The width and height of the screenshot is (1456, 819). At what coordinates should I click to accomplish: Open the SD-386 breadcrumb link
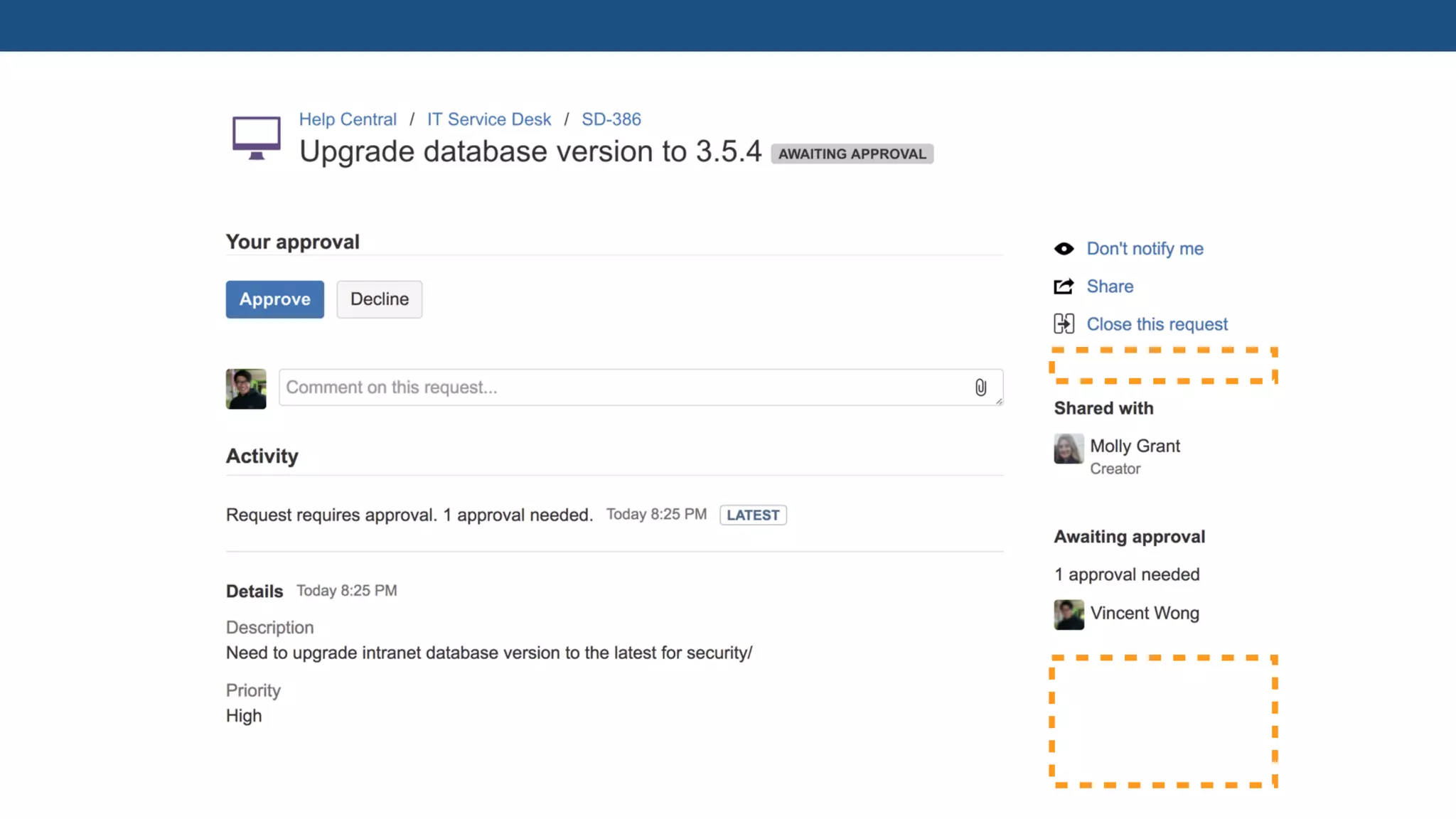[x=611, y=119]
